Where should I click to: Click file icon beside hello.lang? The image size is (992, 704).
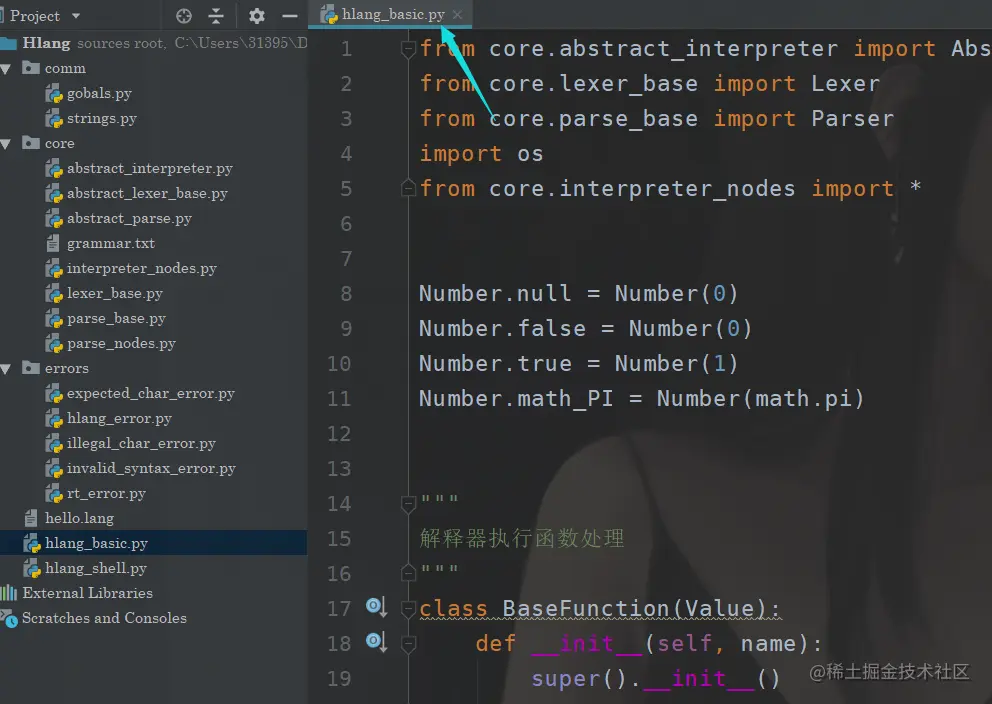tap(31, 518)
